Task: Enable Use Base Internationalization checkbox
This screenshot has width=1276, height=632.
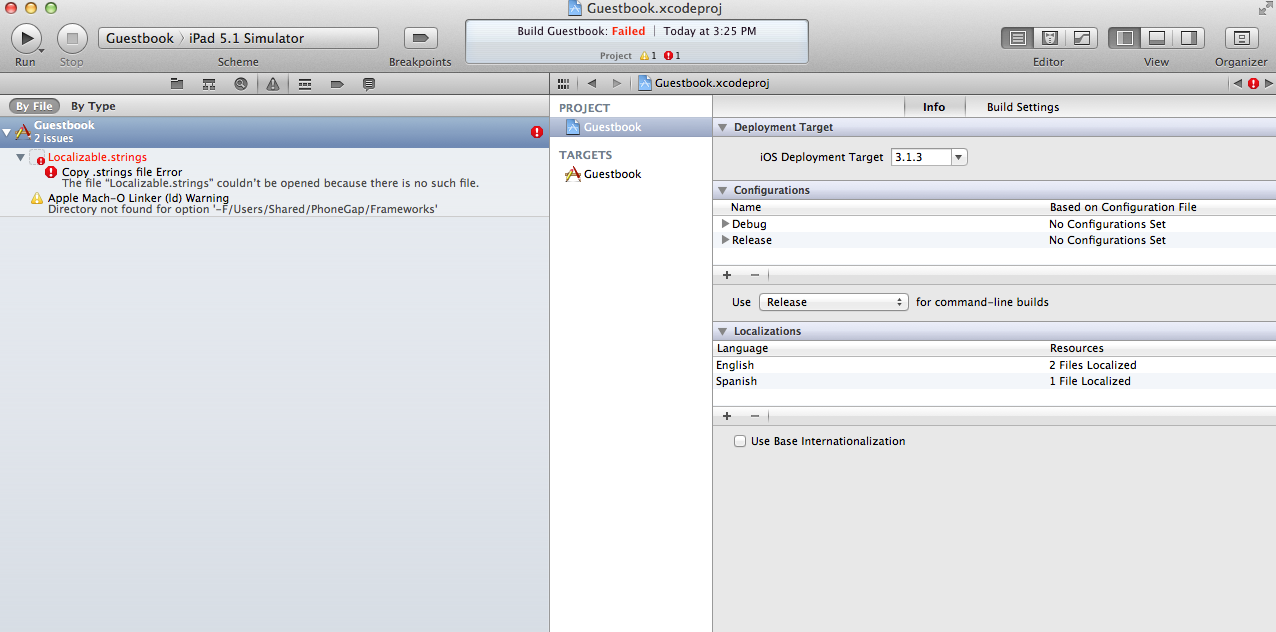Action: click(x=740, y=441)
